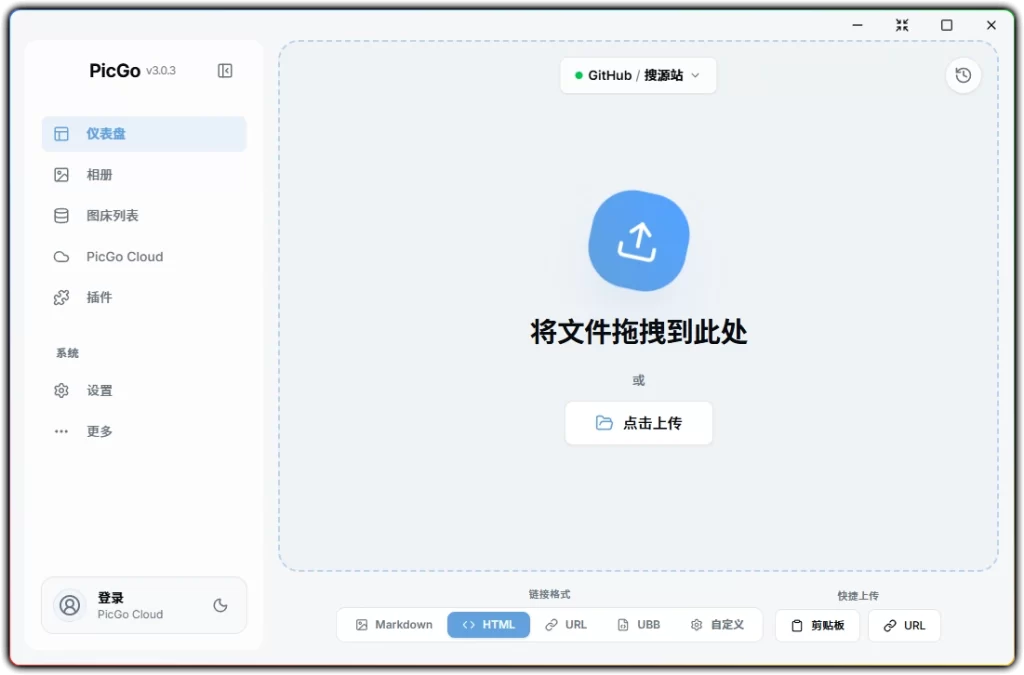Close the PicGo window
The width and height of the screenshot is (1024, 675).
[991, 25]
